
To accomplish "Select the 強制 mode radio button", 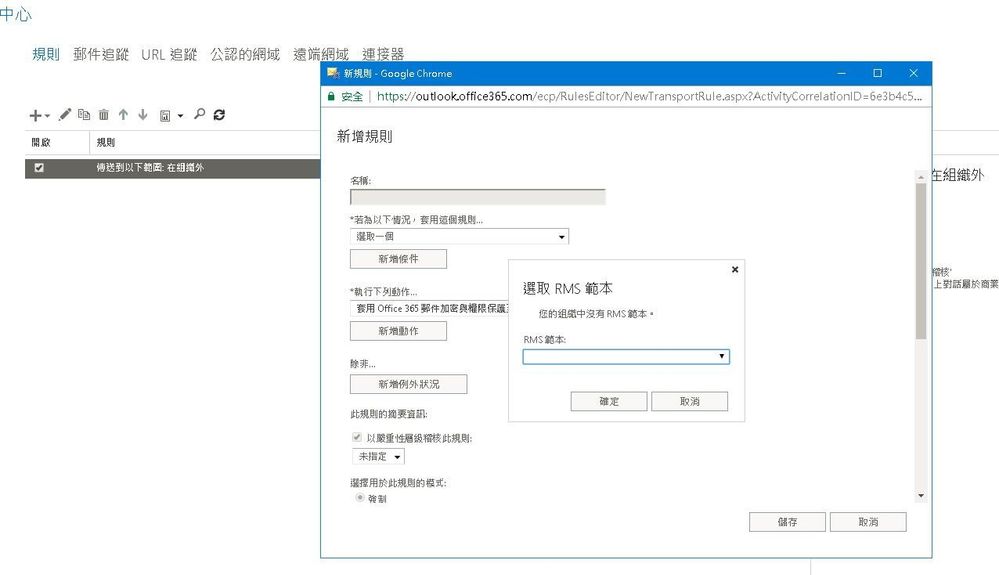I will (360, 497).
